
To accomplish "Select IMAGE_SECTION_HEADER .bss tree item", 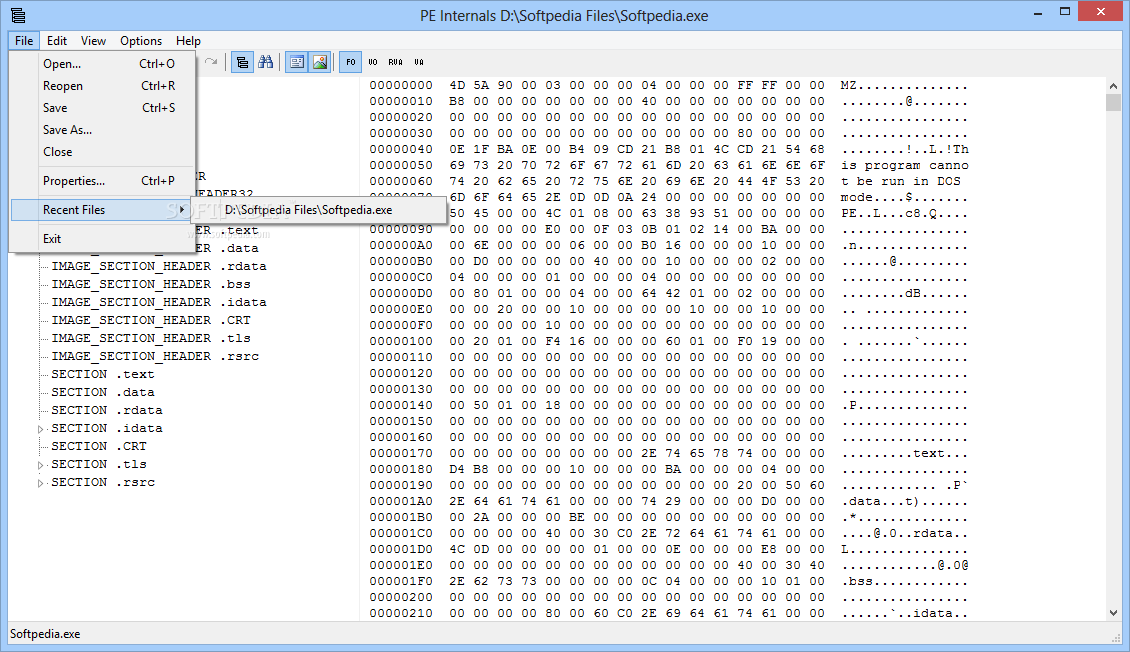I will point(151,284).
